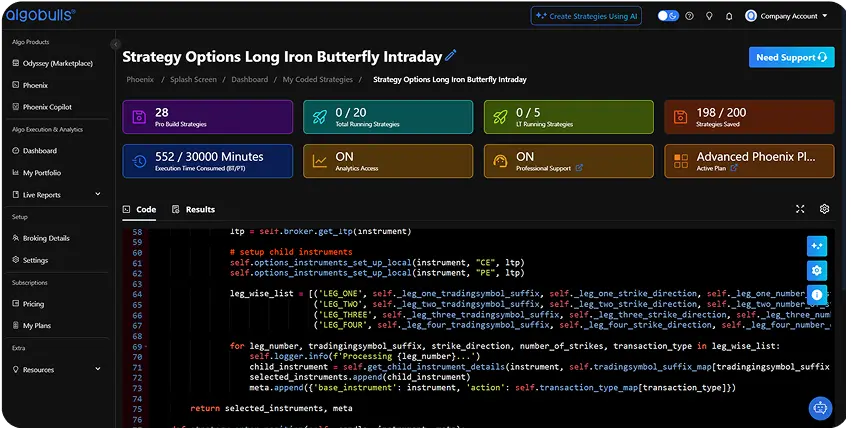Open the Company Account dropdown
This screenshot has width=851, height=430.
coord(787,16)
